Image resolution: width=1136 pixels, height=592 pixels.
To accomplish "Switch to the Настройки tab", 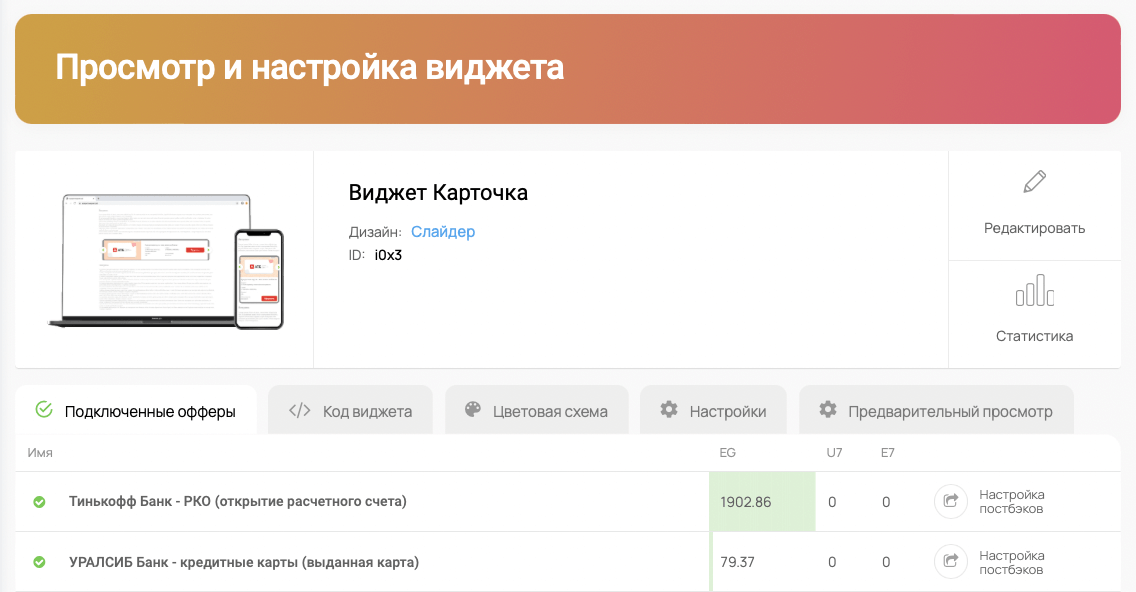I will click(714, 410).
